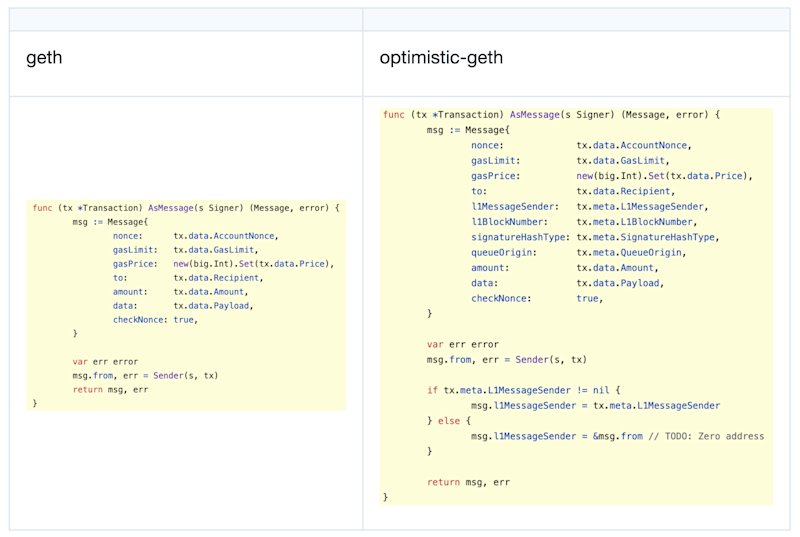800x537 pixels.
Task: Click "tx.data.Recipient," in the geth column
Action: [218, 278]
